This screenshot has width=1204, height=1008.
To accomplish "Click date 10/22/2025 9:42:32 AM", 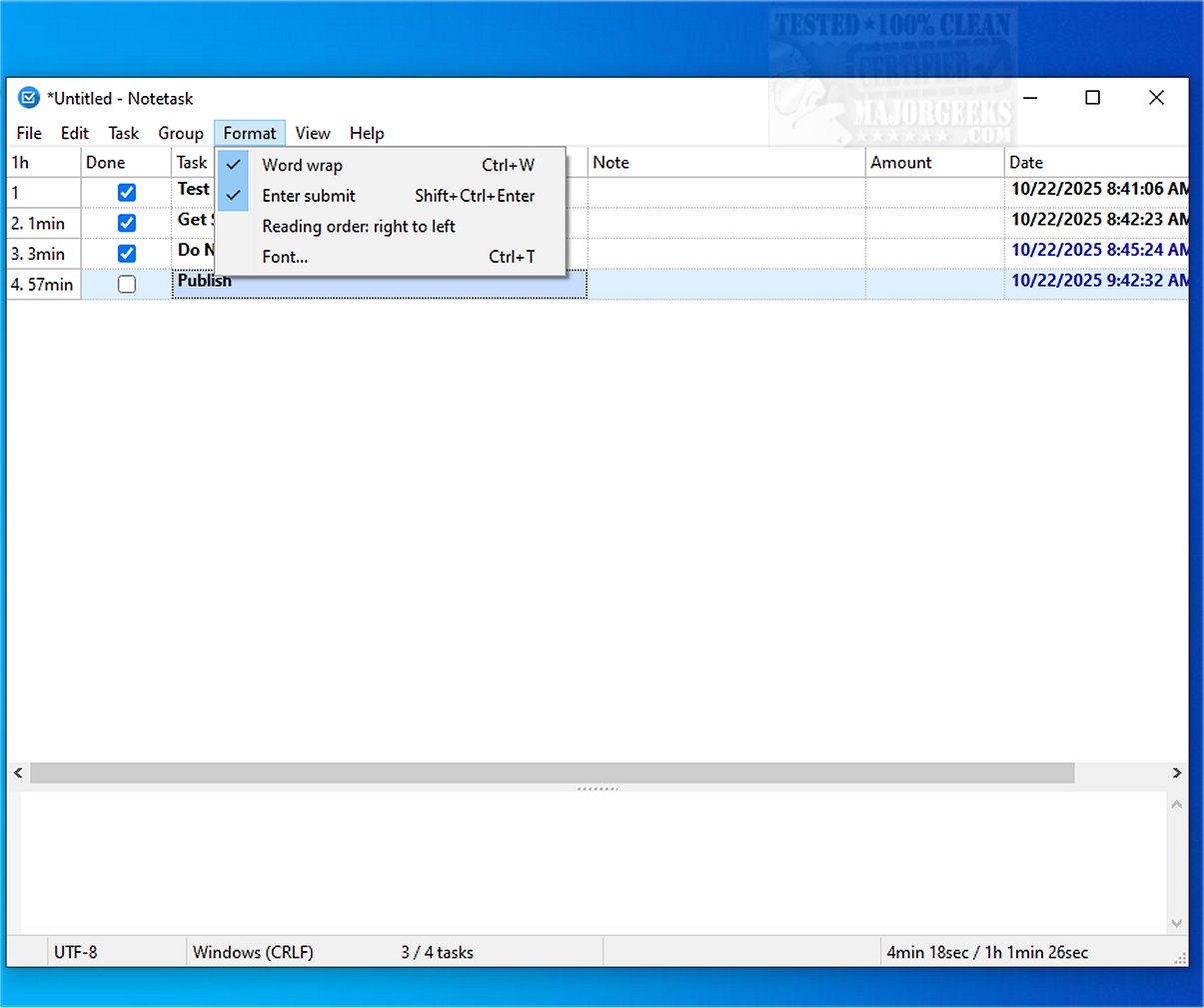I will (x=1099, y=281).
